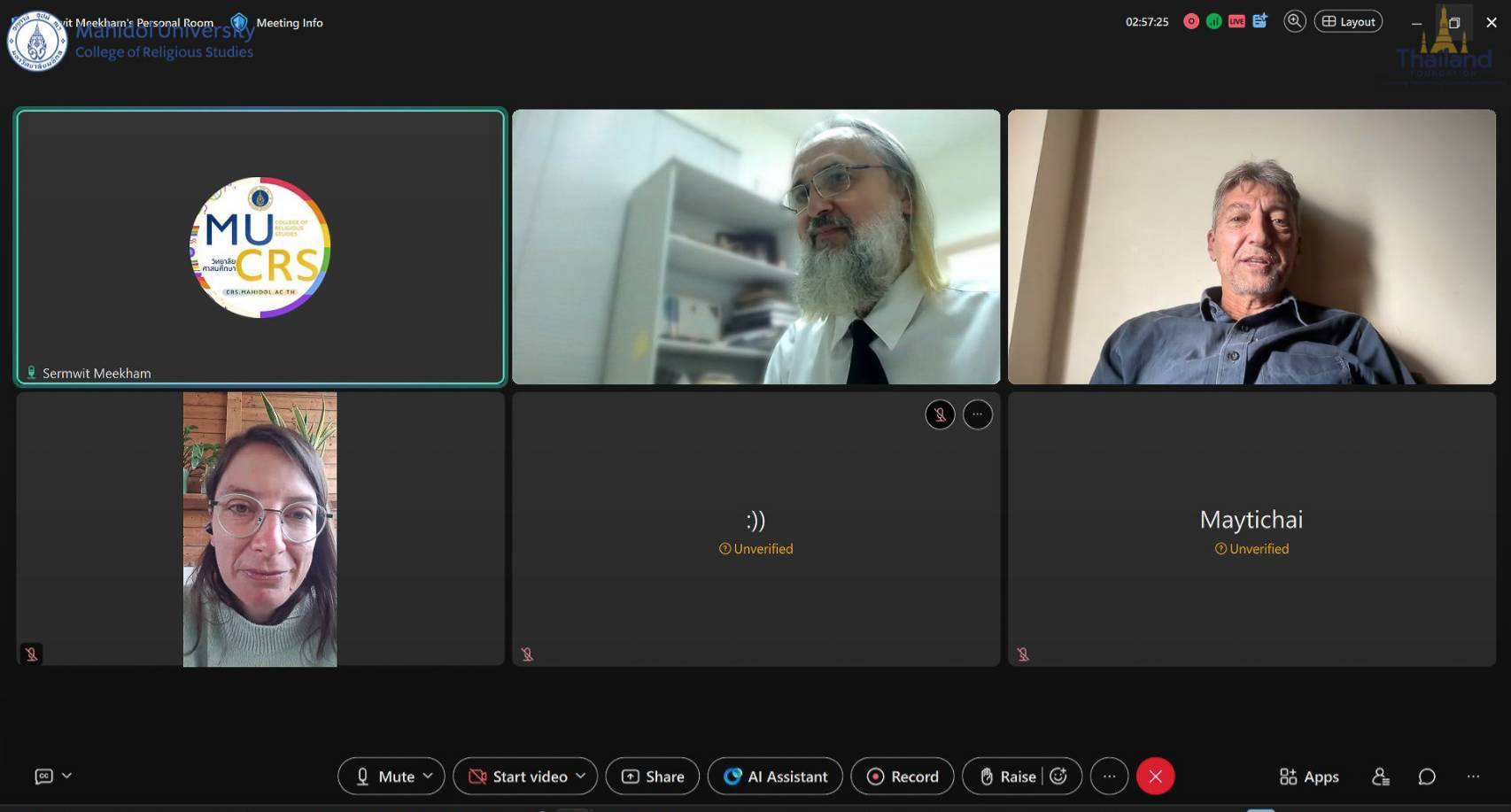1511x812 pixels.
Task: Mute your microphone
Action: click(386, 777)
